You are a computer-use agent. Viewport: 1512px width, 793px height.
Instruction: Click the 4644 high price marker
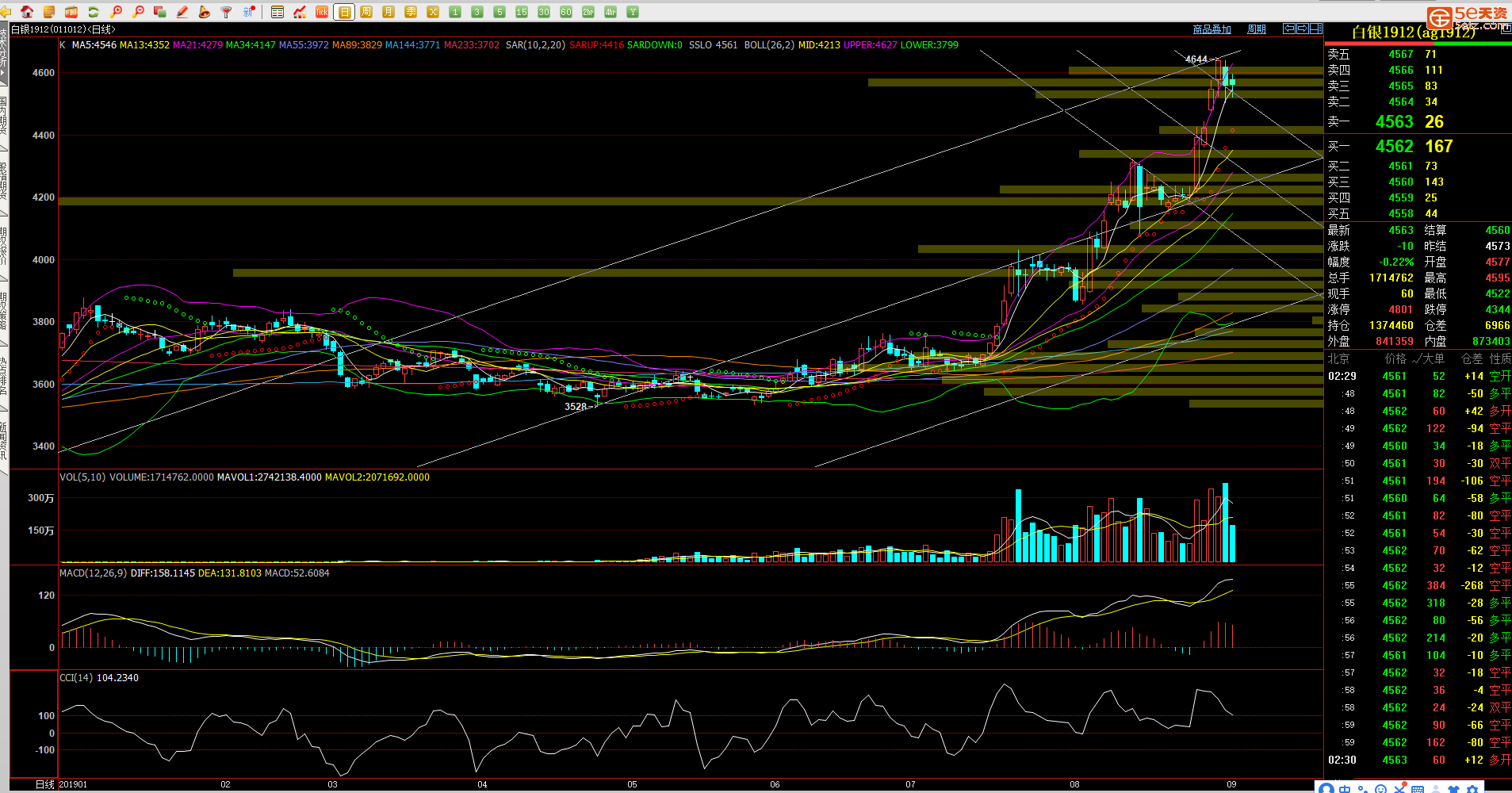[1196, 59]
